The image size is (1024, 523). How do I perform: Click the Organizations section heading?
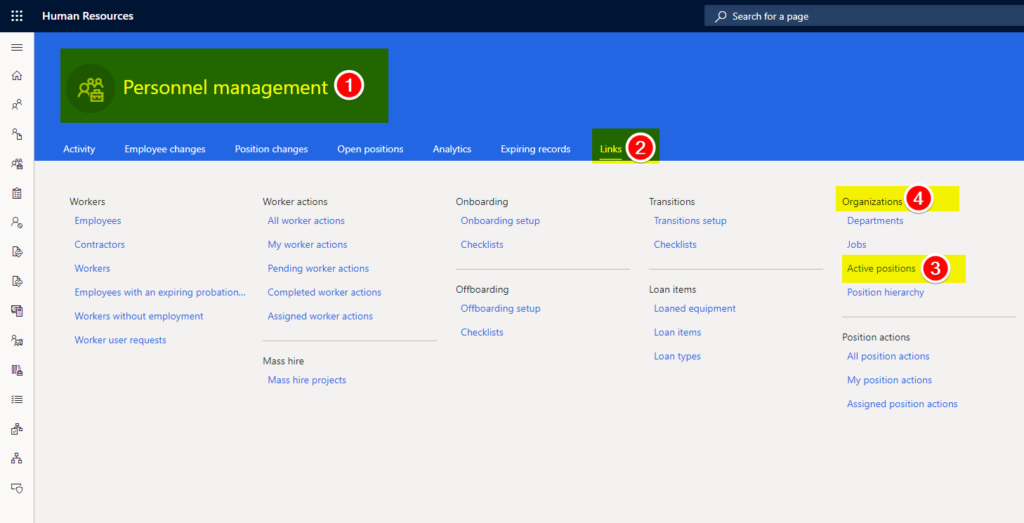[872, 202]
